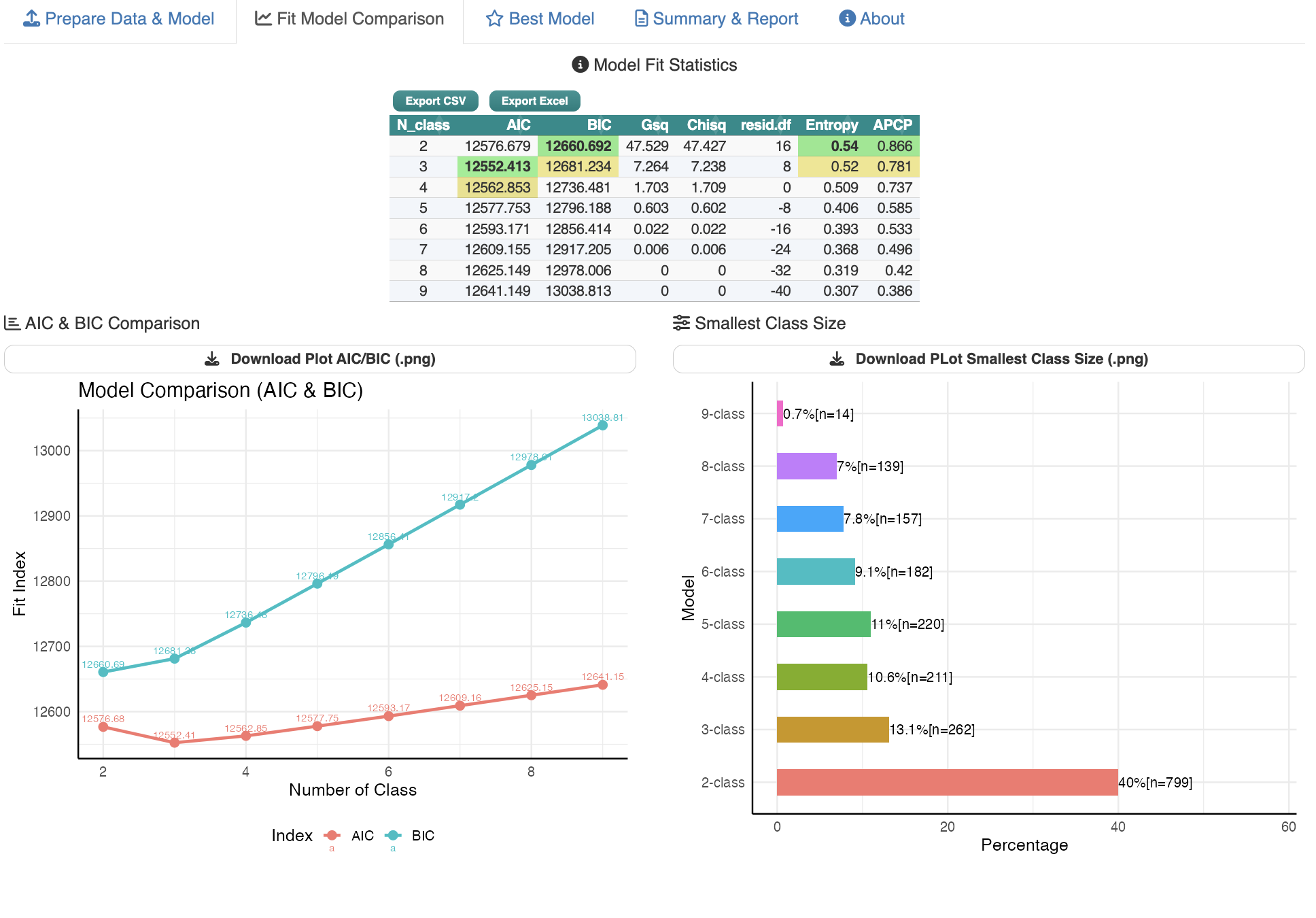
Task: Click the Entropy column header
Action: point(831,125)
